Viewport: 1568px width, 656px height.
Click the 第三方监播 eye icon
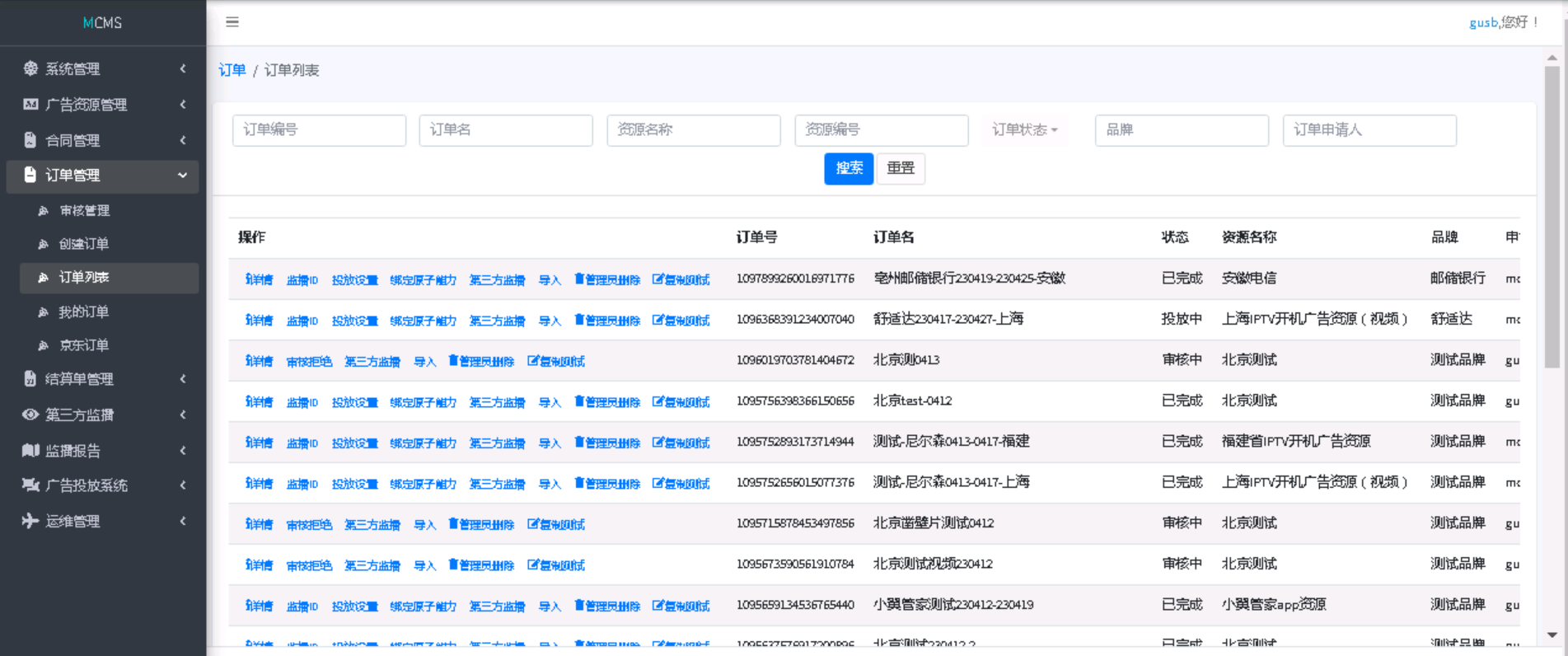click(30, 415)
